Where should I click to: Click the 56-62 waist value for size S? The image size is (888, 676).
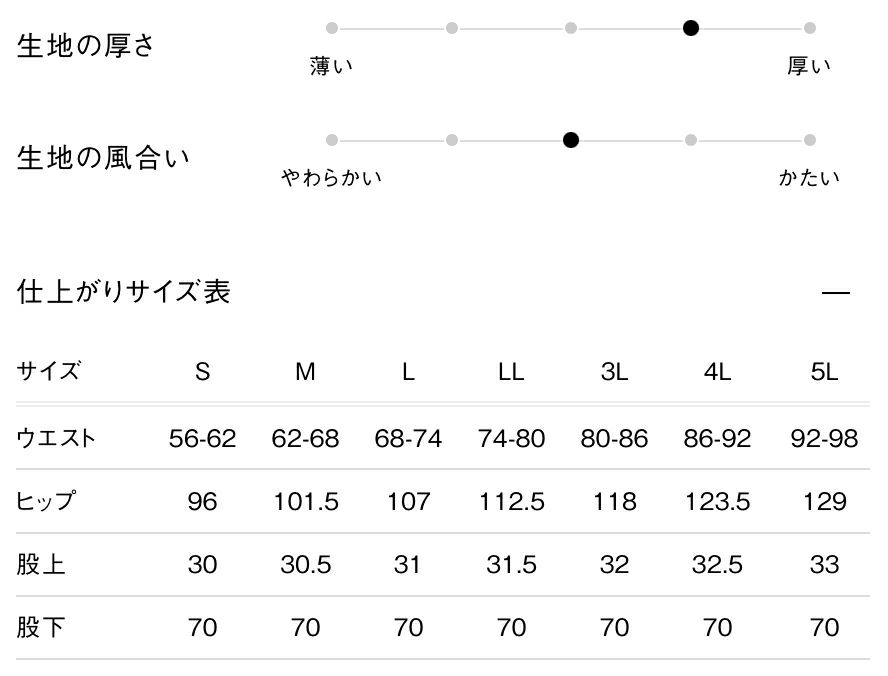tap(202, 438)
